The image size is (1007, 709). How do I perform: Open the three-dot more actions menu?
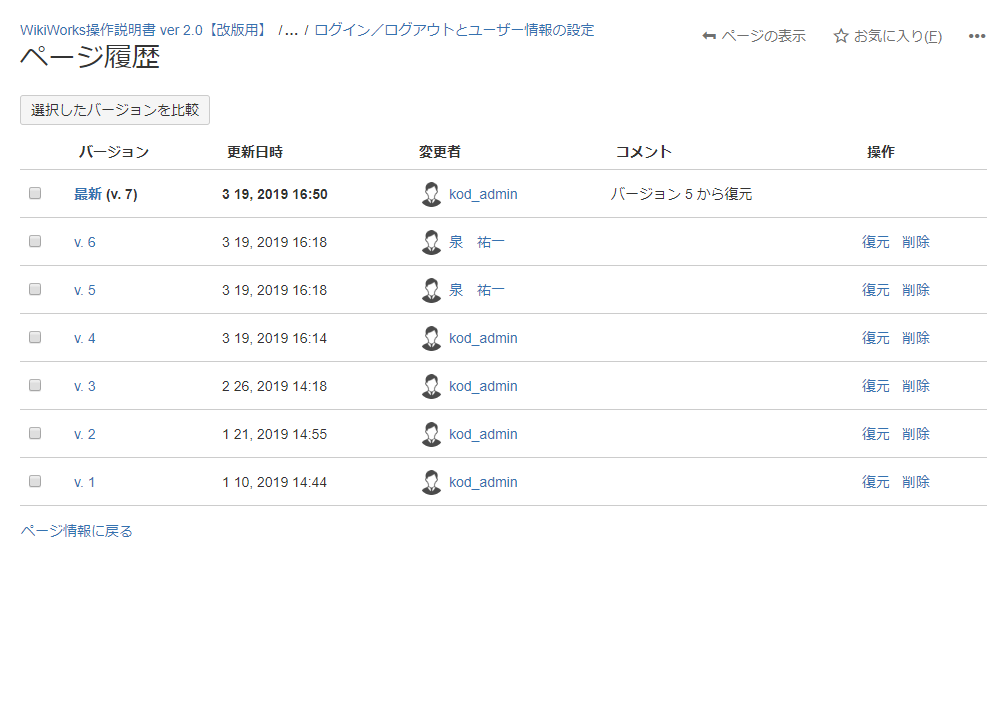pos(977,36)
